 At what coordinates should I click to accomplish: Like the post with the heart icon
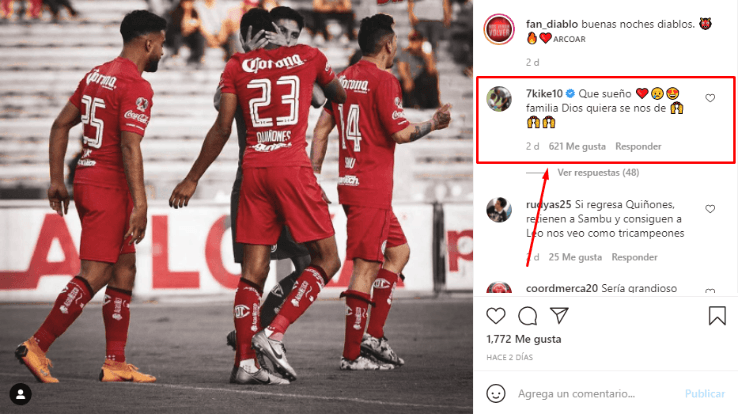click(496, 316)
